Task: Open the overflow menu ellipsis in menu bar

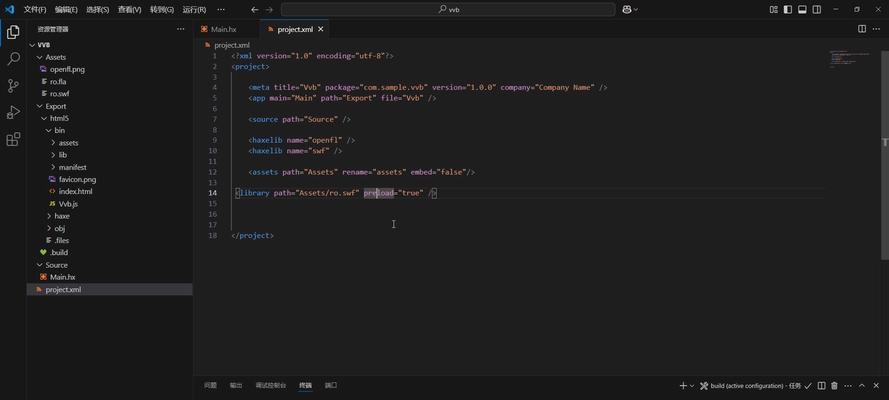Action: pyautogui.click(x=221, y=10)
